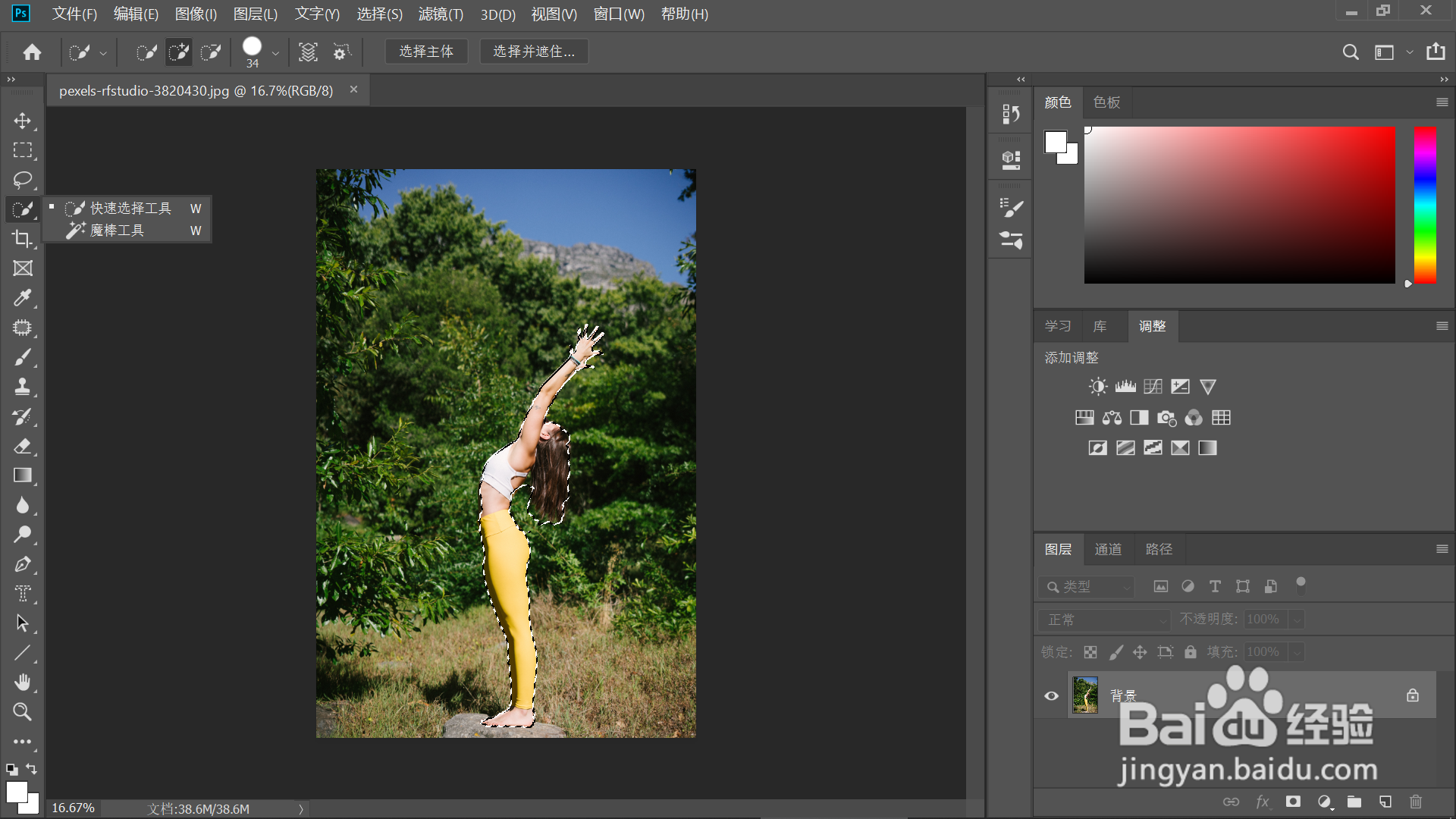The image size is (1456, 819).
Task: Select the Lasso tool
Action: (23, 180)
